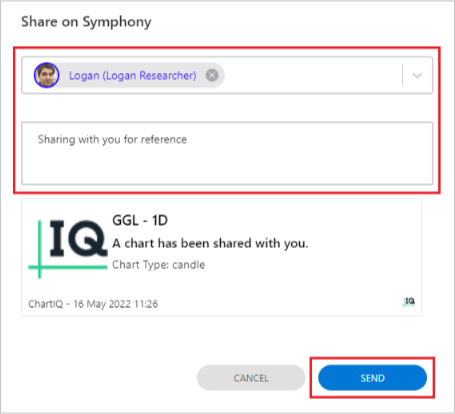
Task: Click into the message text area
Action: 227,153
